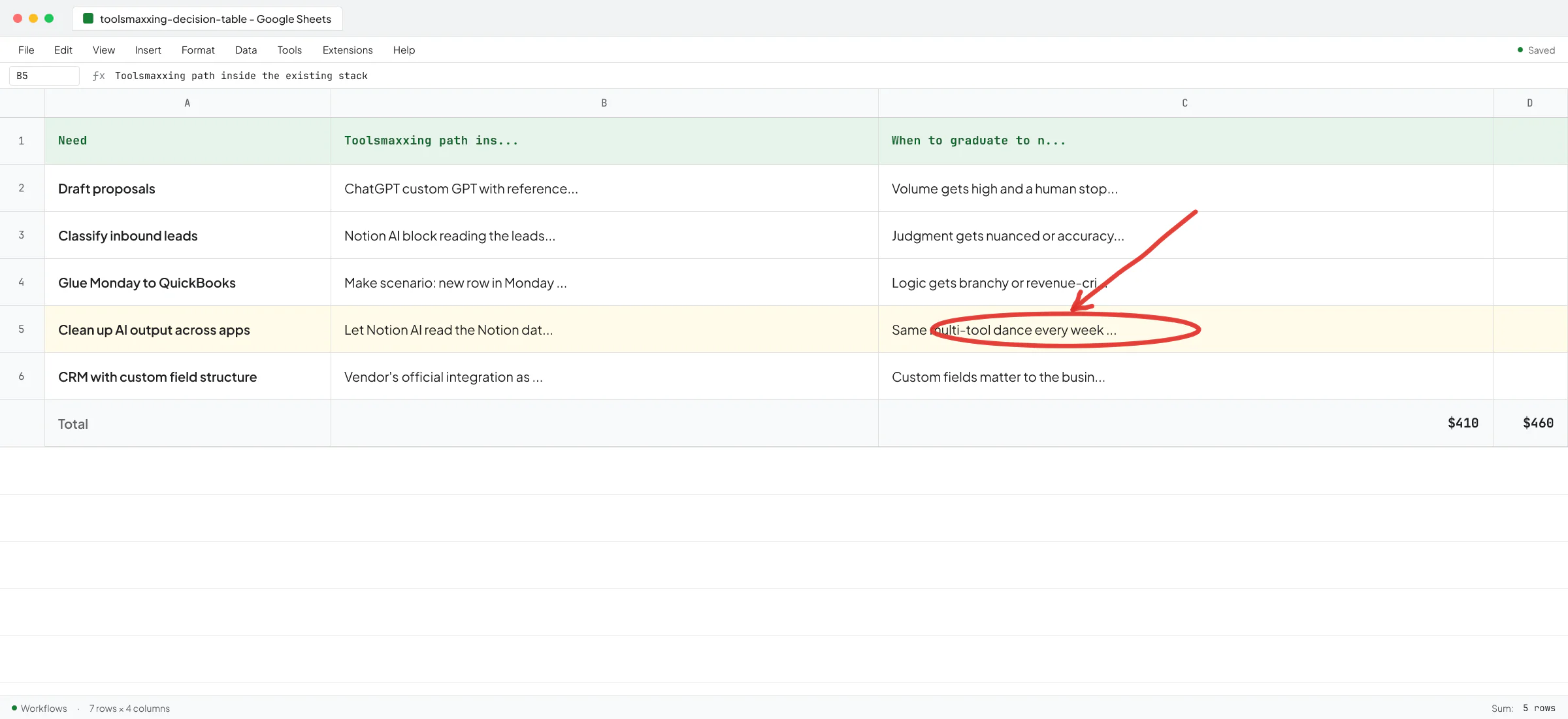1568x719 pixels.
Task: Select the 'Clean up AI output across apps' cell
Action: click(x=188, y=329)
